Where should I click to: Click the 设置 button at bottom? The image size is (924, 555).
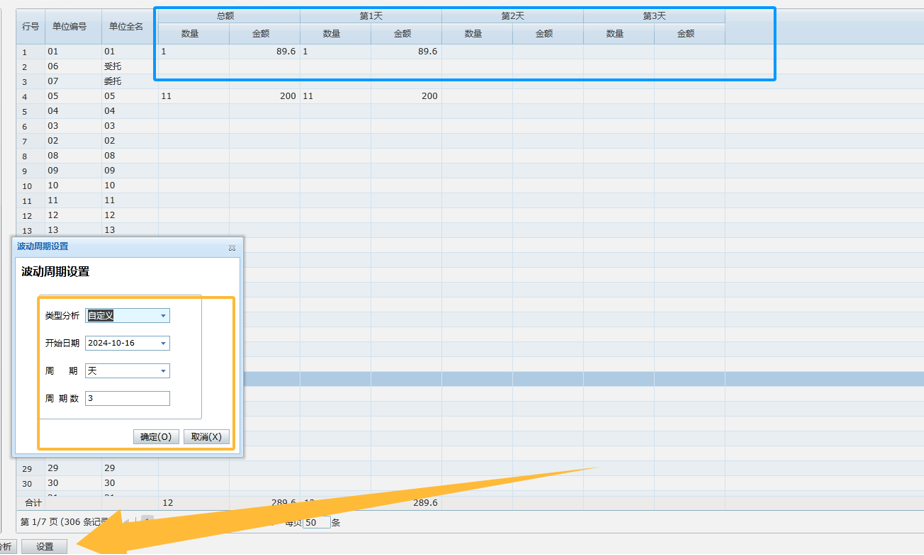[45, 547]
